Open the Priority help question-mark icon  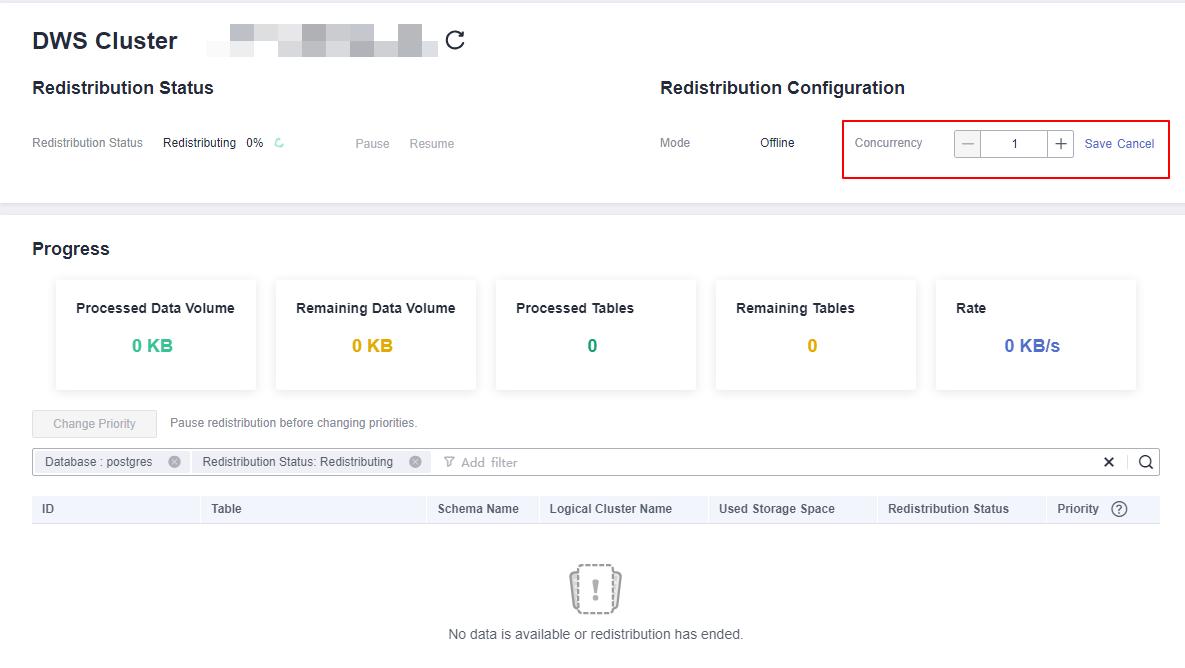pyautogui.click(x=1119, y=509)
